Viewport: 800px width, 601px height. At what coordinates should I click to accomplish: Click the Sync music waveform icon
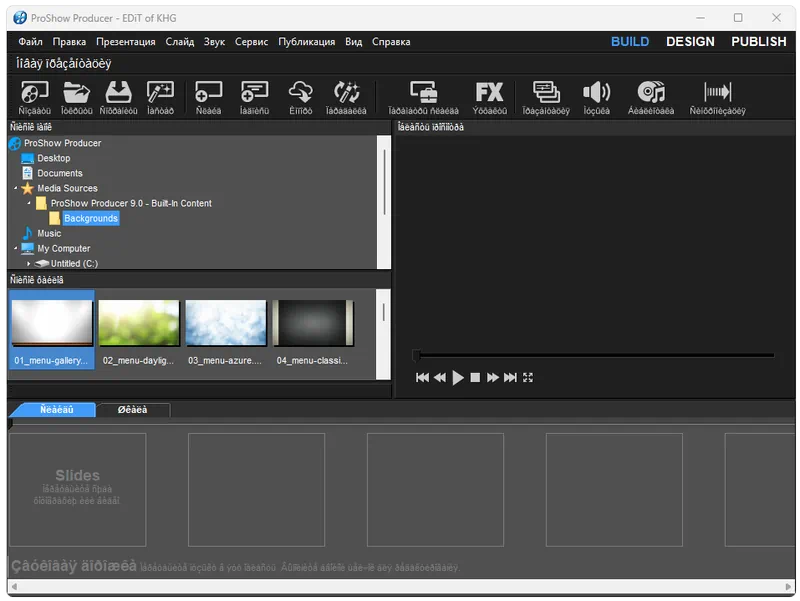click(717, 92)
